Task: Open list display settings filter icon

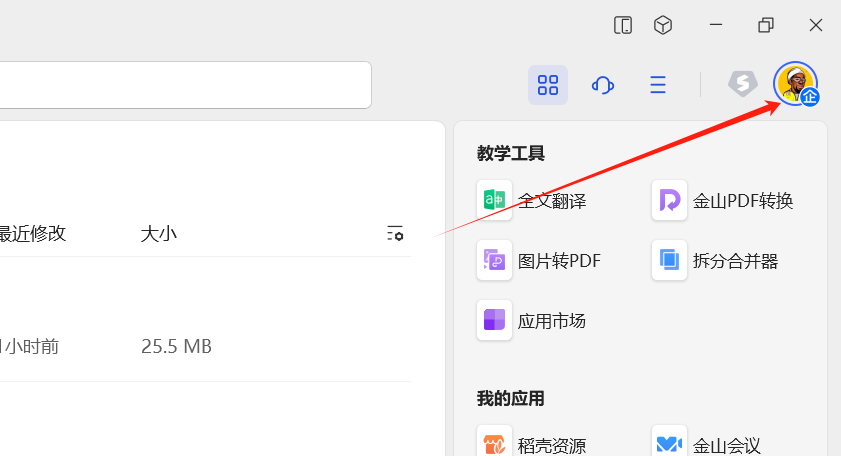Action: pos(395,233)
